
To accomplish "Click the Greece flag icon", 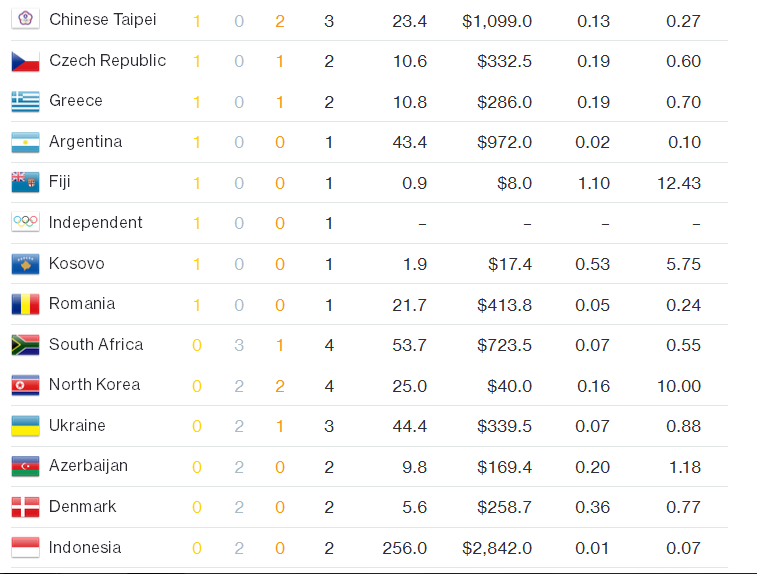I will point(25,101).
